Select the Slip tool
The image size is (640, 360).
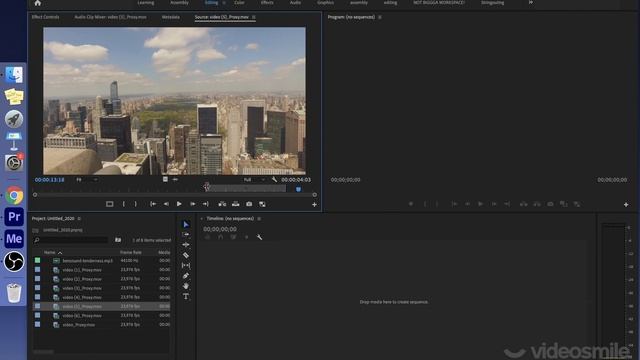click(186, 265)
